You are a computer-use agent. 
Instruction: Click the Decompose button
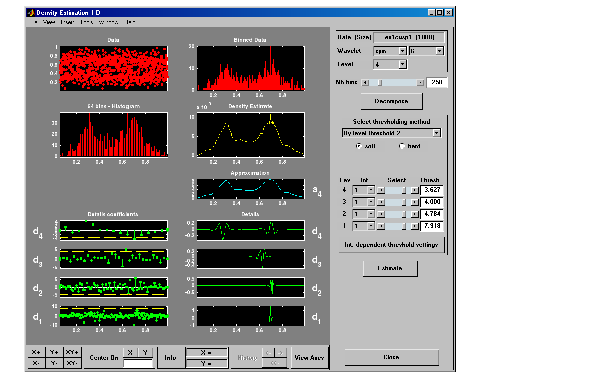(391, 101)
